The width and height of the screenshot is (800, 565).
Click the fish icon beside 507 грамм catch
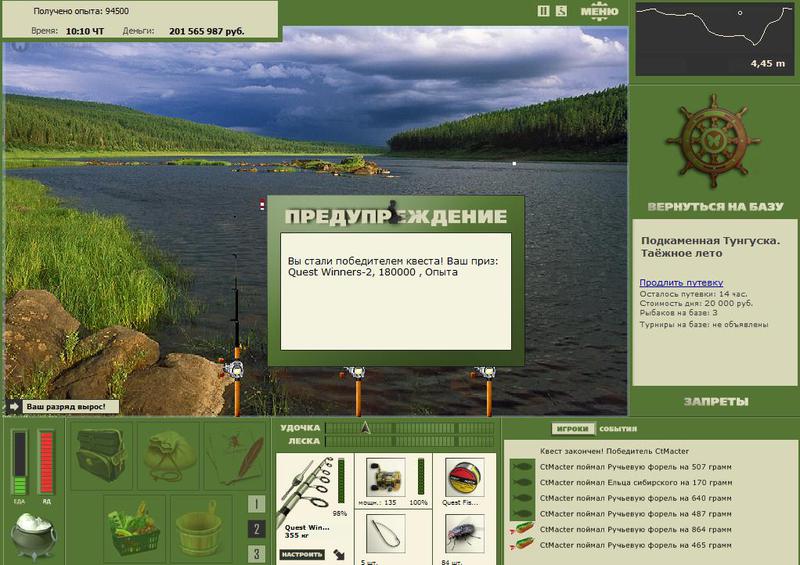521,466
